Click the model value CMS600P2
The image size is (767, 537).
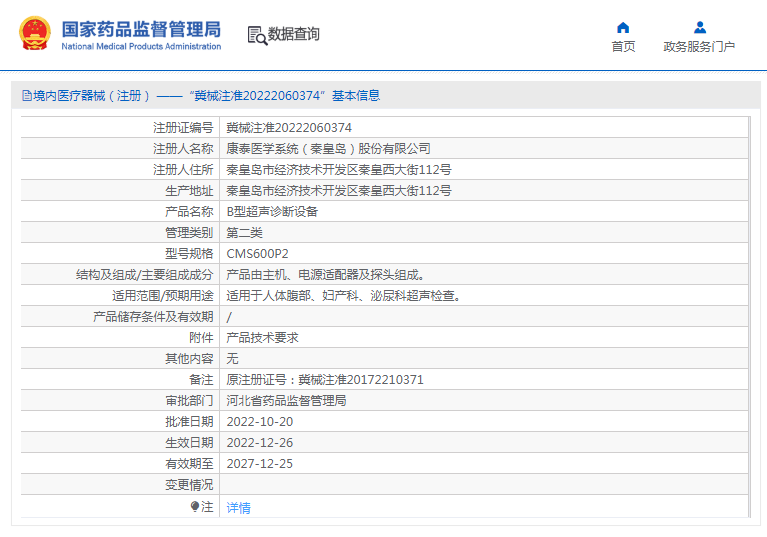click(257, 254)
